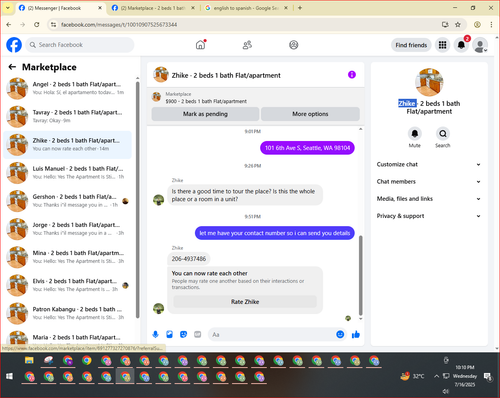The height and width of the screenshot is (398, 500).
Task: Open notifications bell icon
Action: coord(461,45)
